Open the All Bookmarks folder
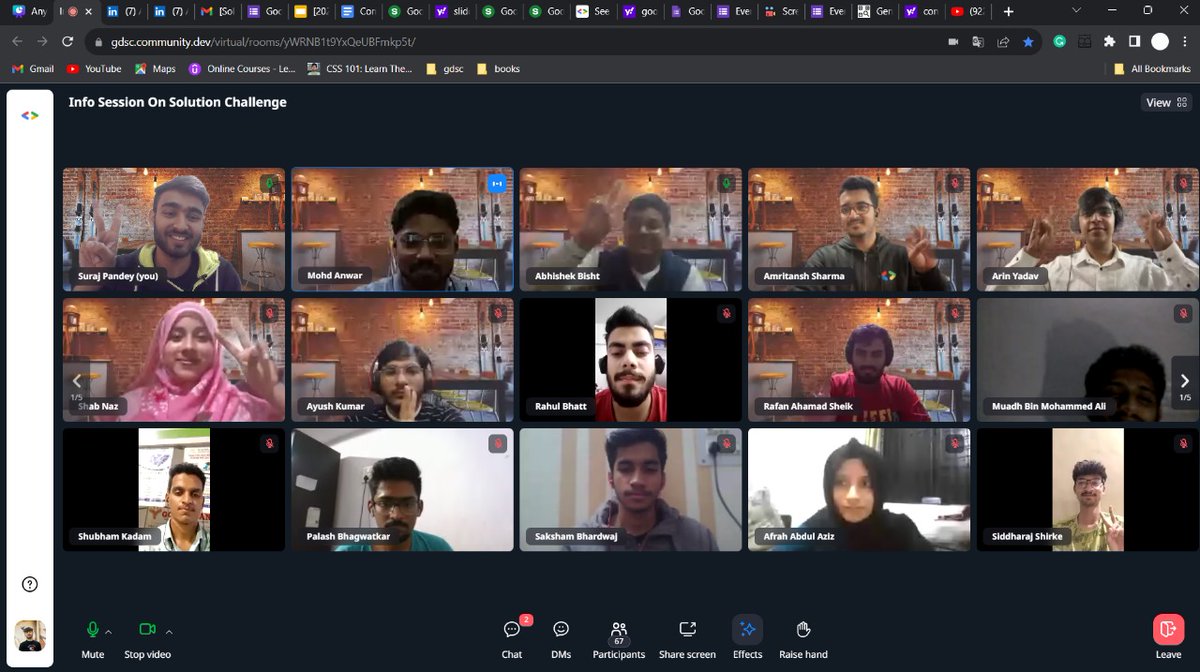The height and width of the screenshot is (672, 1200). 1152,69
